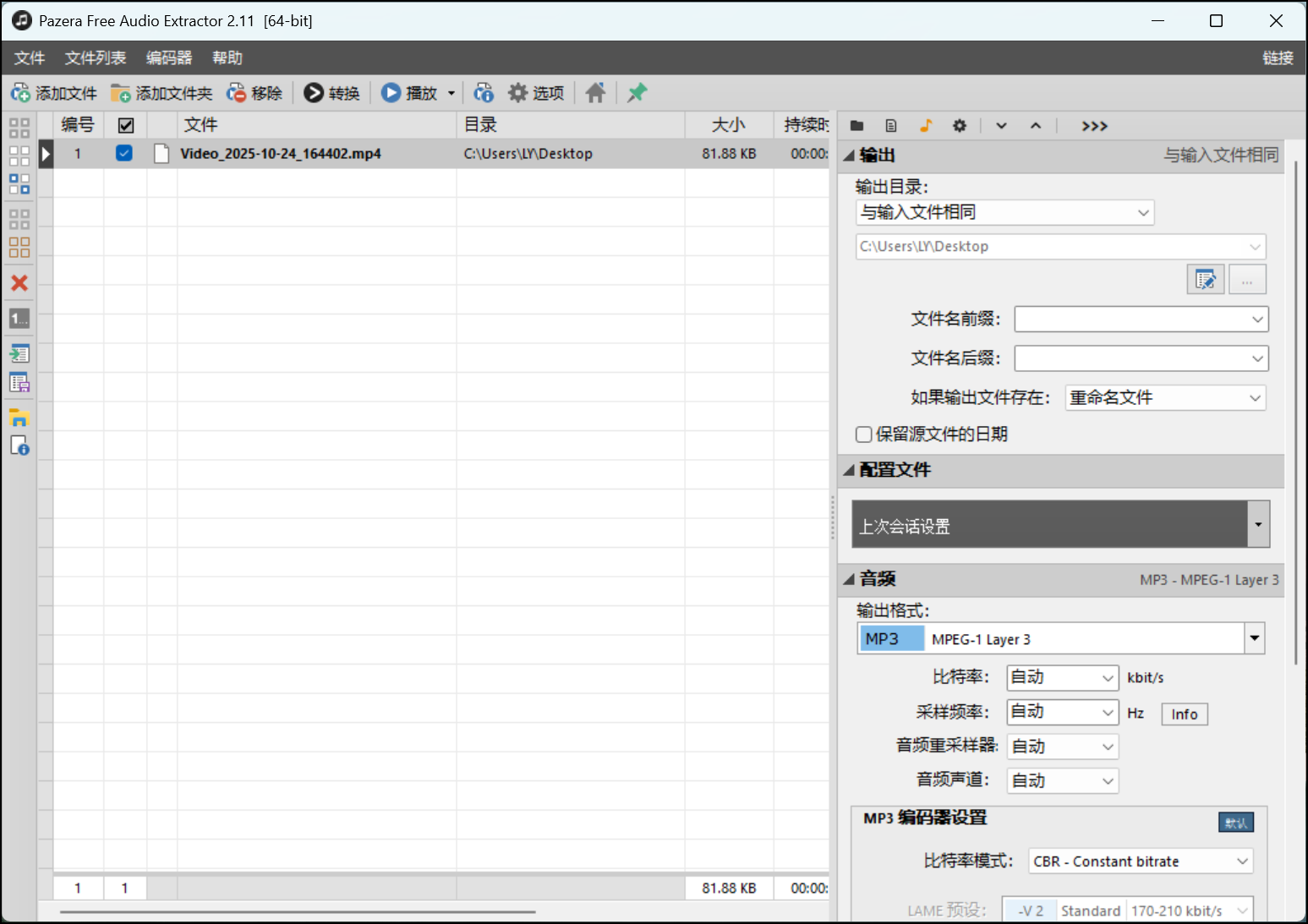Open the 音频重采样器 dropdown

[x=1063, y=746]
